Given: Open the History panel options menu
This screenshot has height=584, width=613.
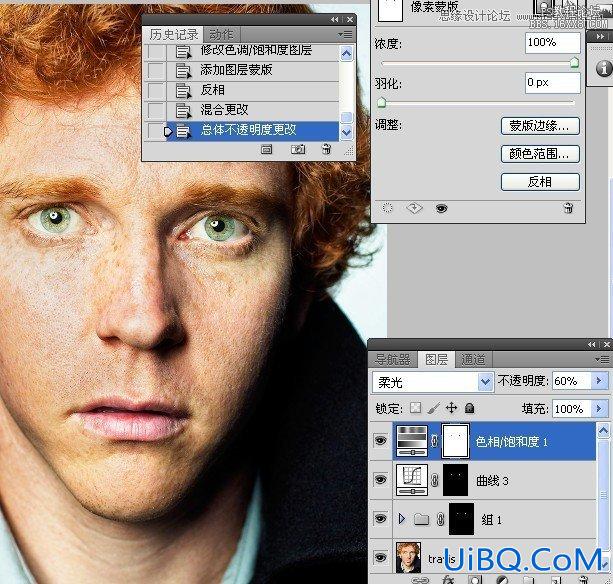Looking at the screenshot, I should tap(345, 35).
